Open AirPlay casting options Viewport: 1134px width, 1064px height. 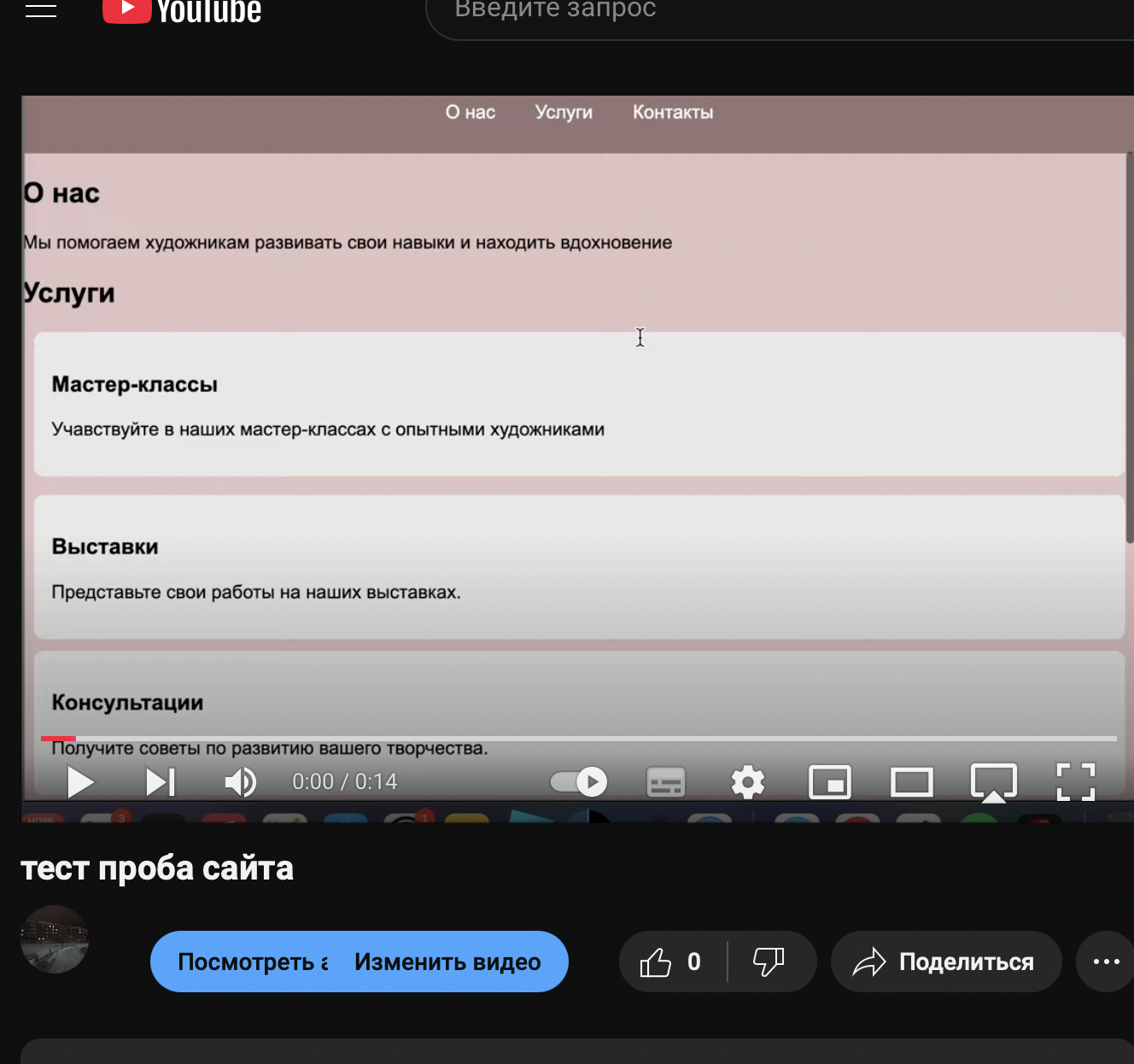[994, 782]
